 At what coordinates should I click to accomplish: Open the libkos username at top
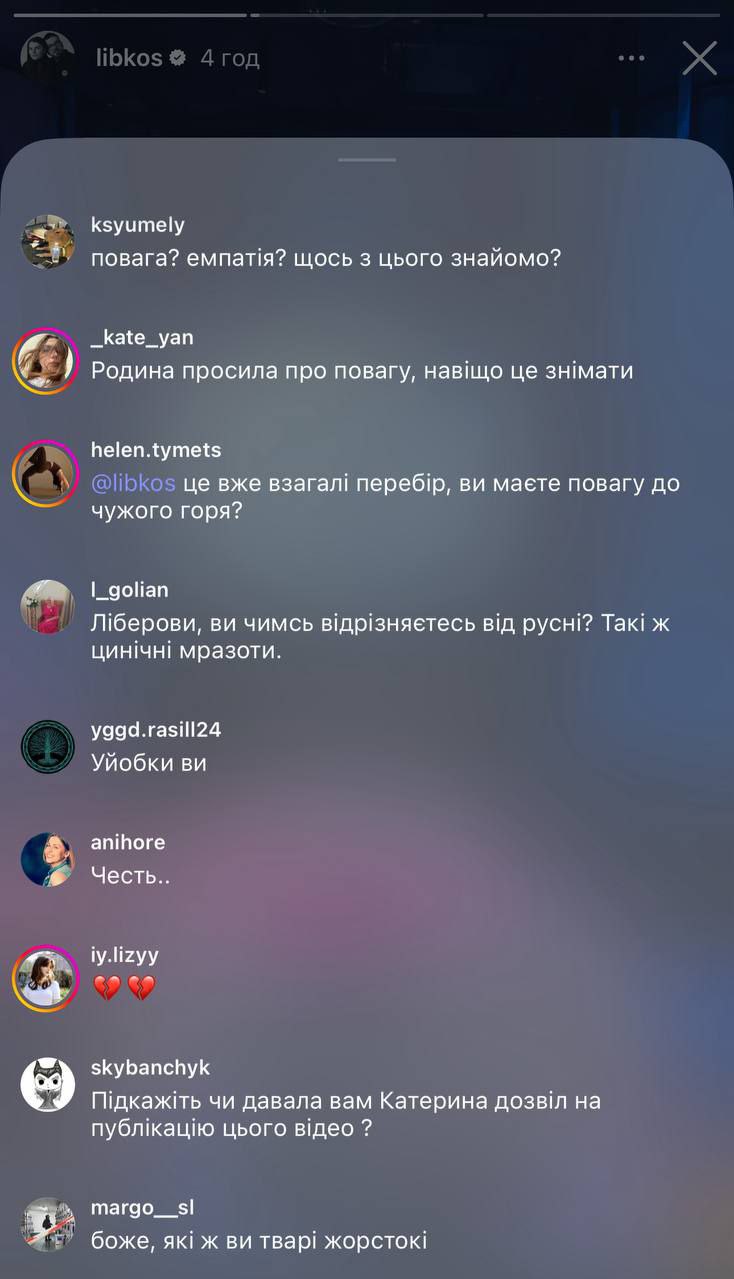128,58
